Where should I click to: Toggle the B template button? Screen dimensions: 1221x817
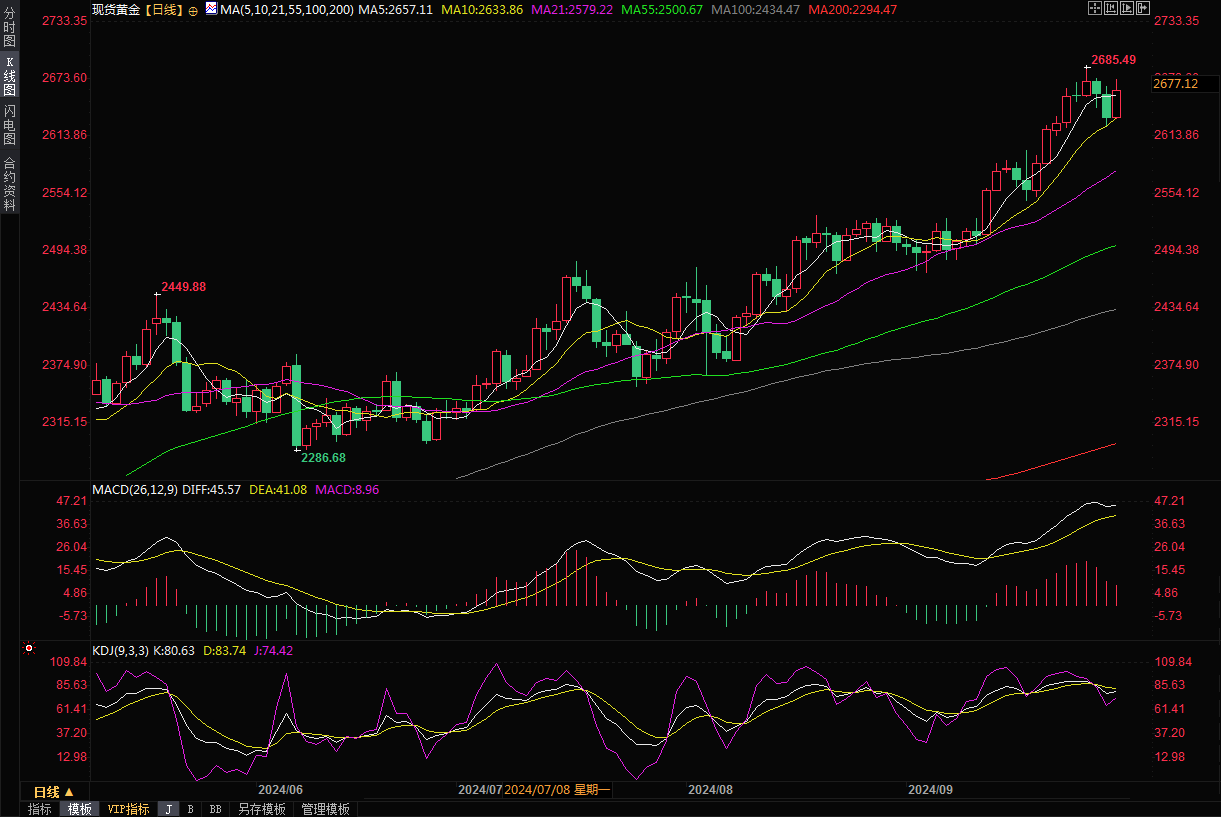pyautogui.click(x=190, y=809)
